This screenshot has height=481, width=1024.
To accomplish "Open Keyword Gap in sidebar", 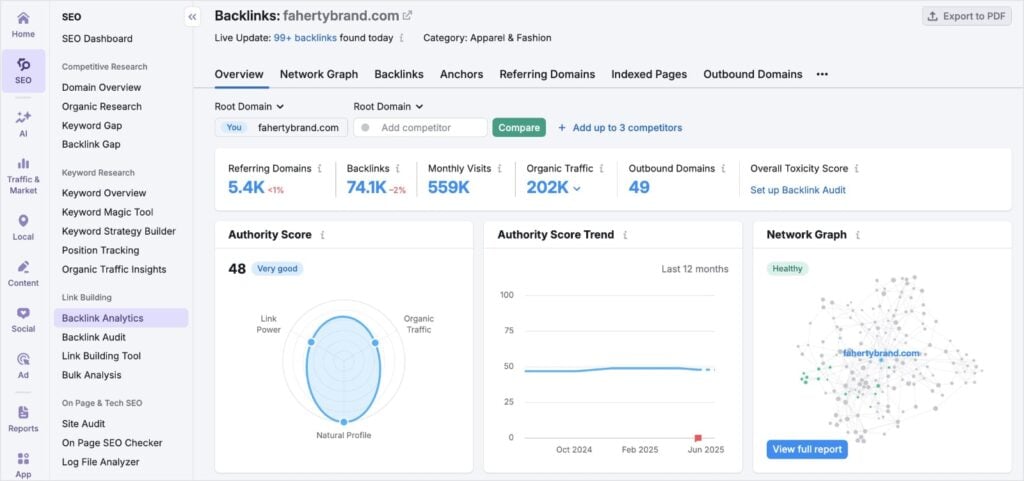I will (x=92, y=125).
